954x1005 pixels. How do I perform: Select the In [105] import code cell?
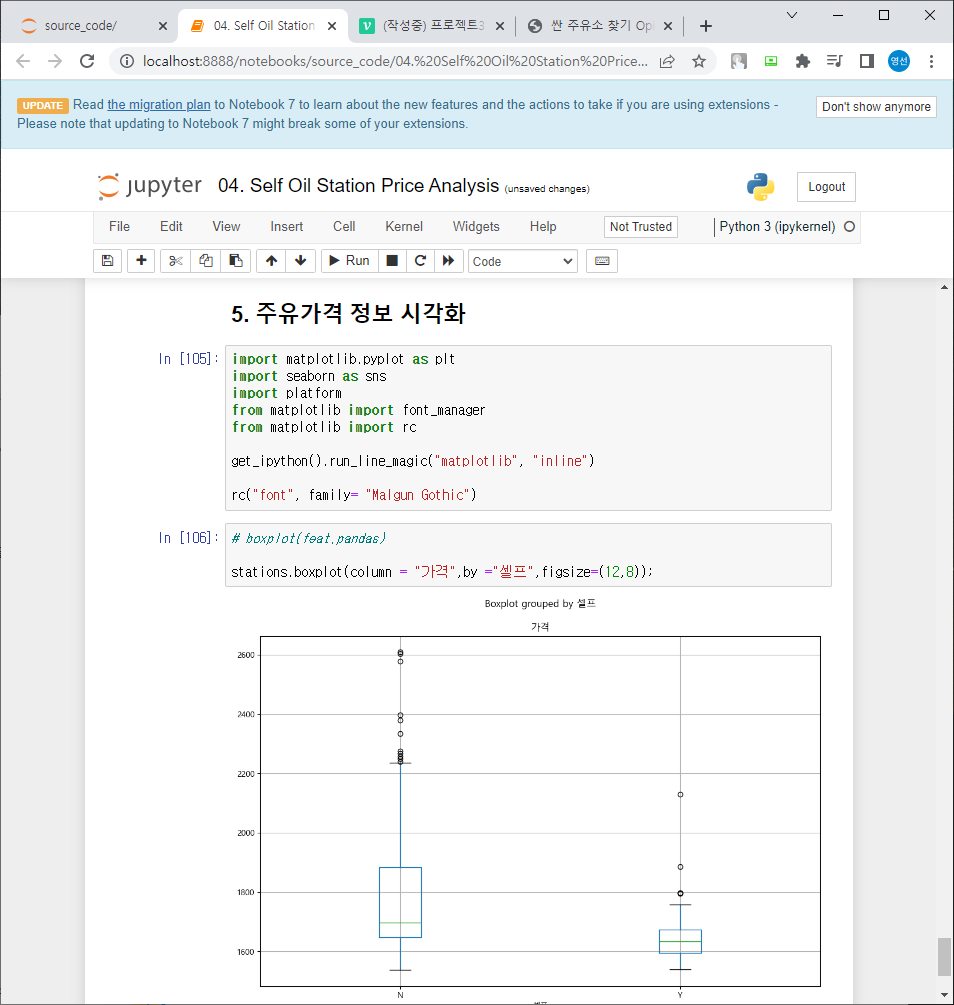coord(528,428)
